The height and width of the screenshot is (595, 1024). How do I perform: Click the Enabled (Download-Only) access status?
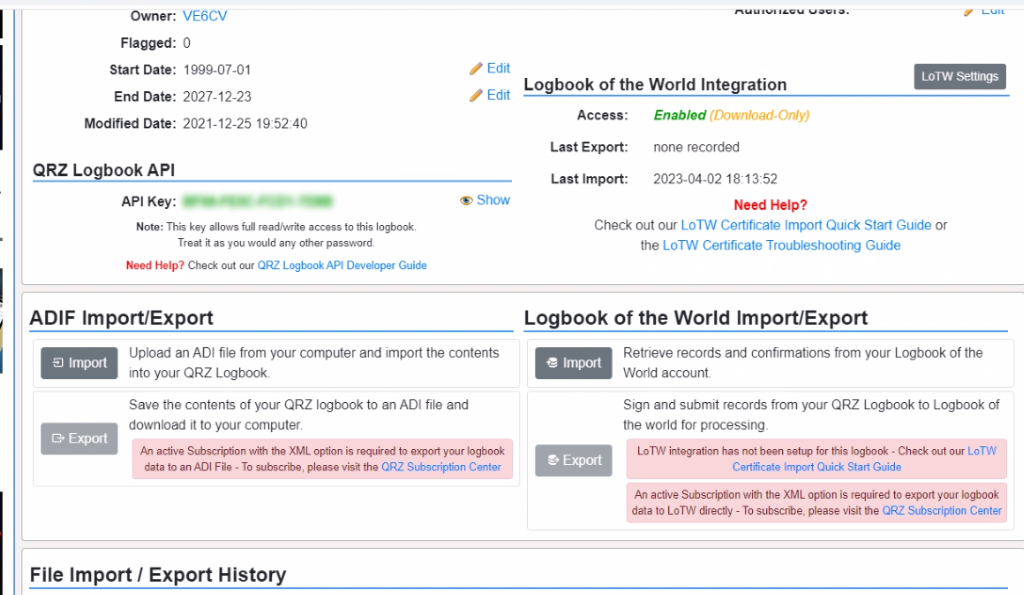(731, 115)
